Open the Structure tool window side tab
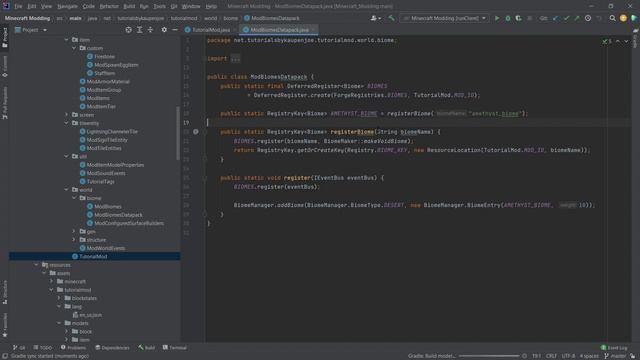The height and width of the screenshot is (360, 640). [x=4, y=292]
